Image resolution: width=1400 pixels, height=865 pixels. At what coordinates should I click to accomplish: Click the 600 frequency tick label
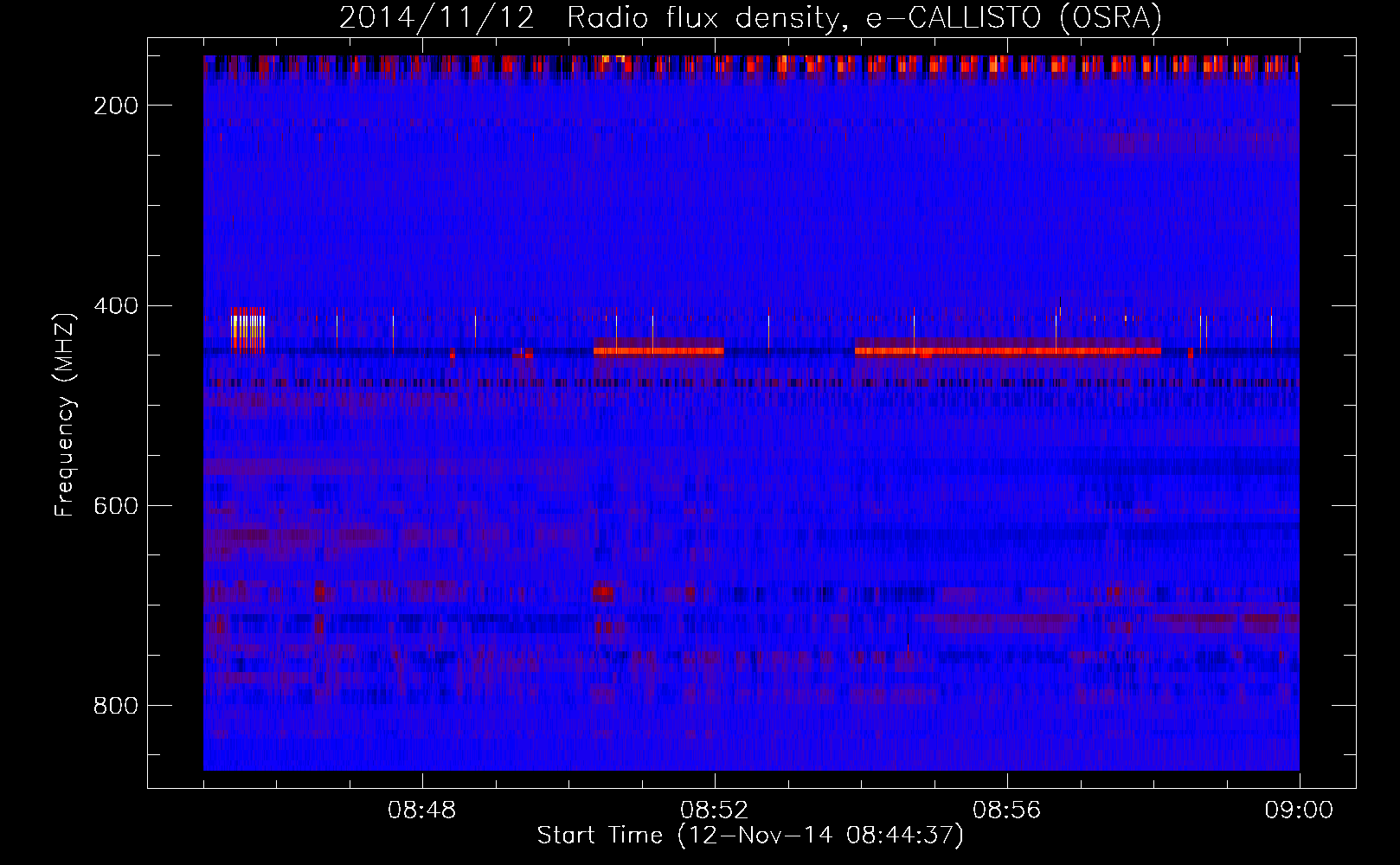(x=116, y=506)
